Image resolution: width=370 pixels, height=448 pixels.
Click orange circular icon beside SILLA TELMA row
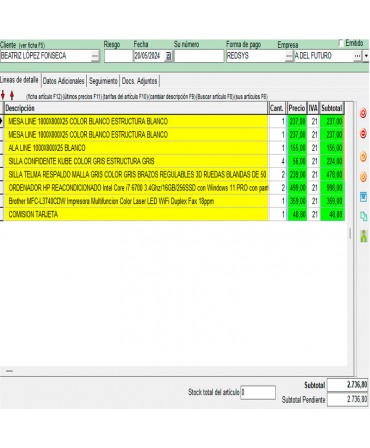coord(363,177)
